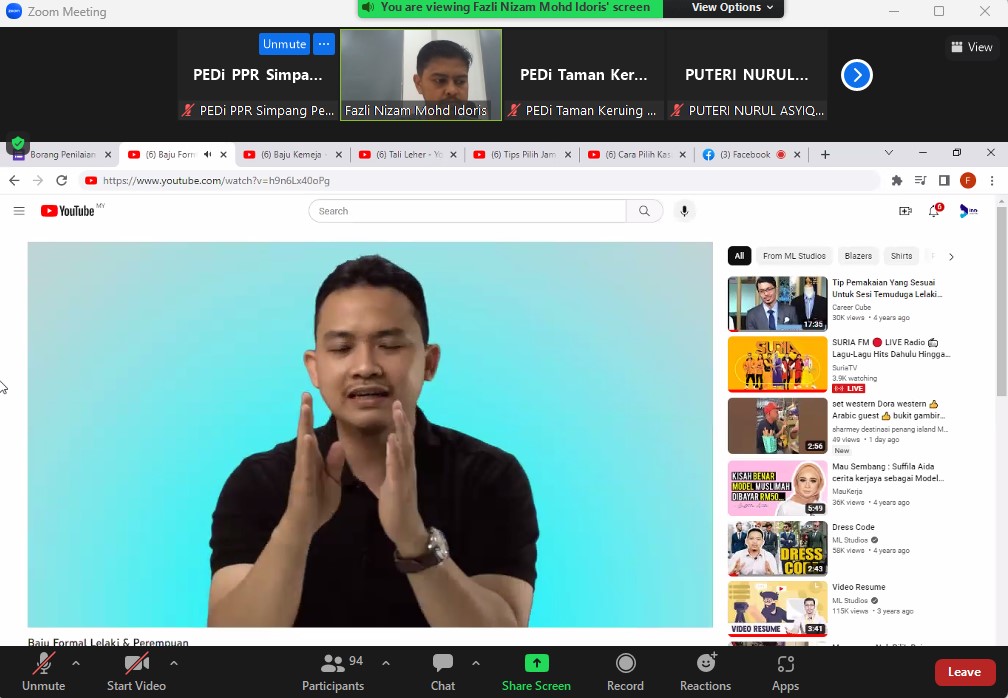Image resolution: width=1008 pixels, height=698 pixels.
Task: Open the Reactions menu
Action: point(705,672)
